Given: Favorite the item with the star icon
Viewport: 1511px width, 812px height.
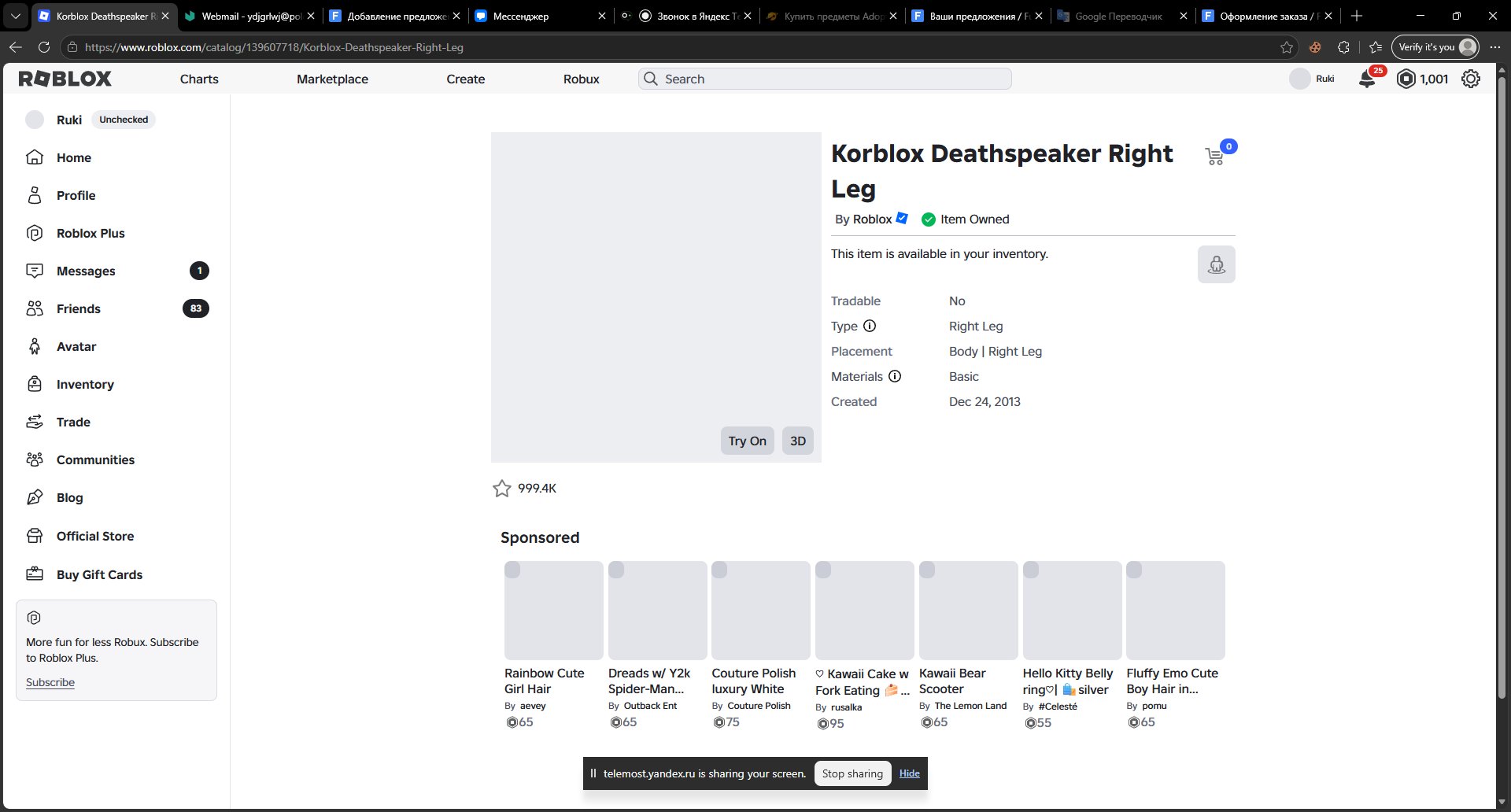Looking at the screenshot, I should pos(501,489).
